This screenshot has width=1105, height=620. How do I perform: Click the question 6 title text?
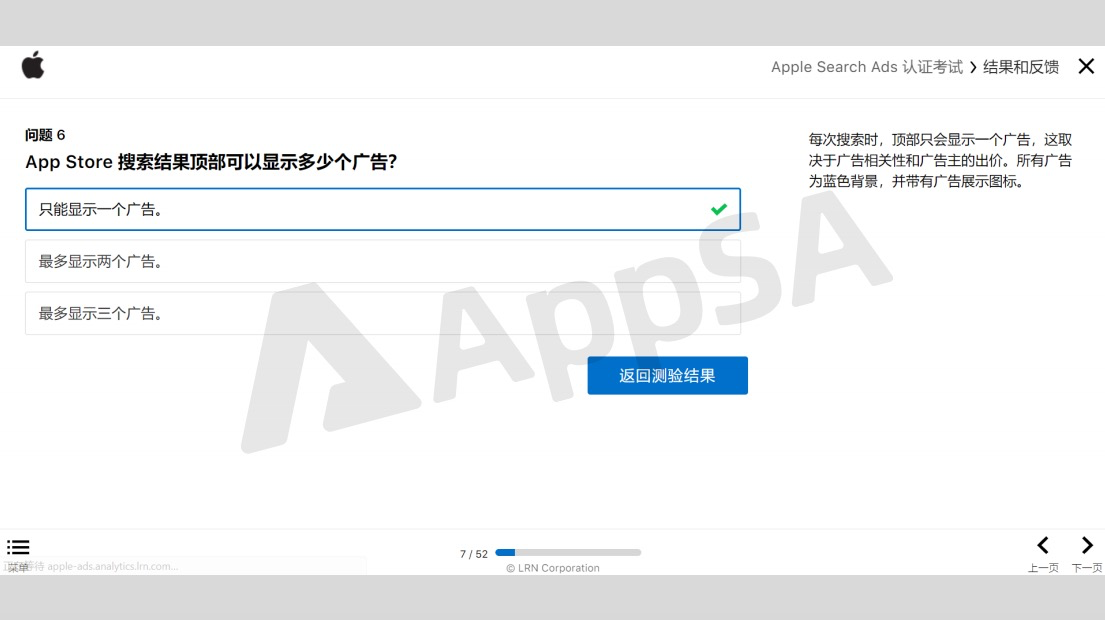(x=211, y=162)
